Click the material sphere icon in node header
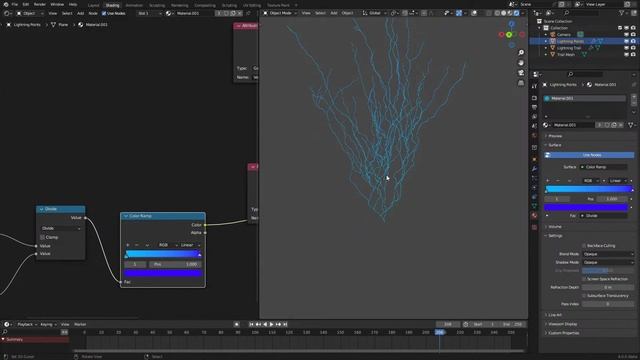The image size is (640, 360). point(168,13)
